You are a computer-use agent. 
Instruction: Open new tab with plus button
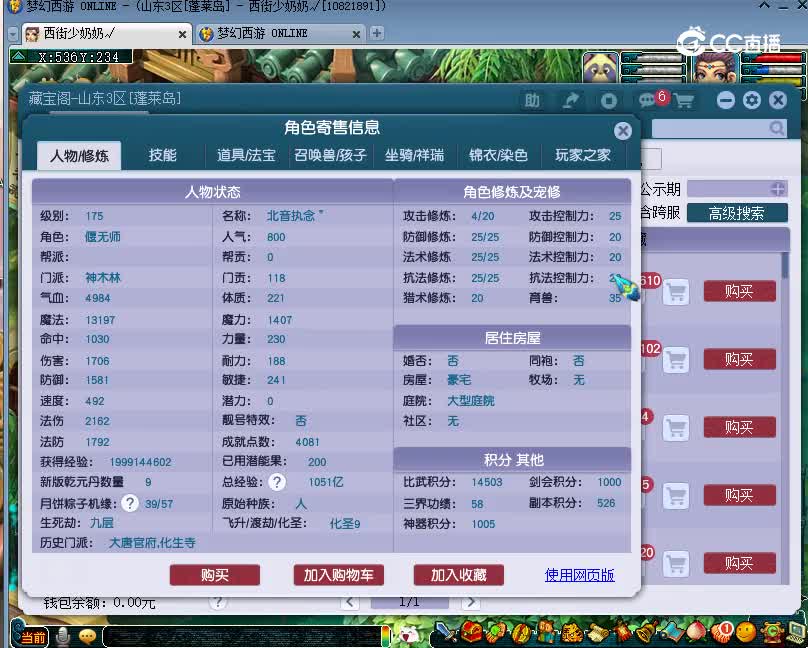click(377, 33)
